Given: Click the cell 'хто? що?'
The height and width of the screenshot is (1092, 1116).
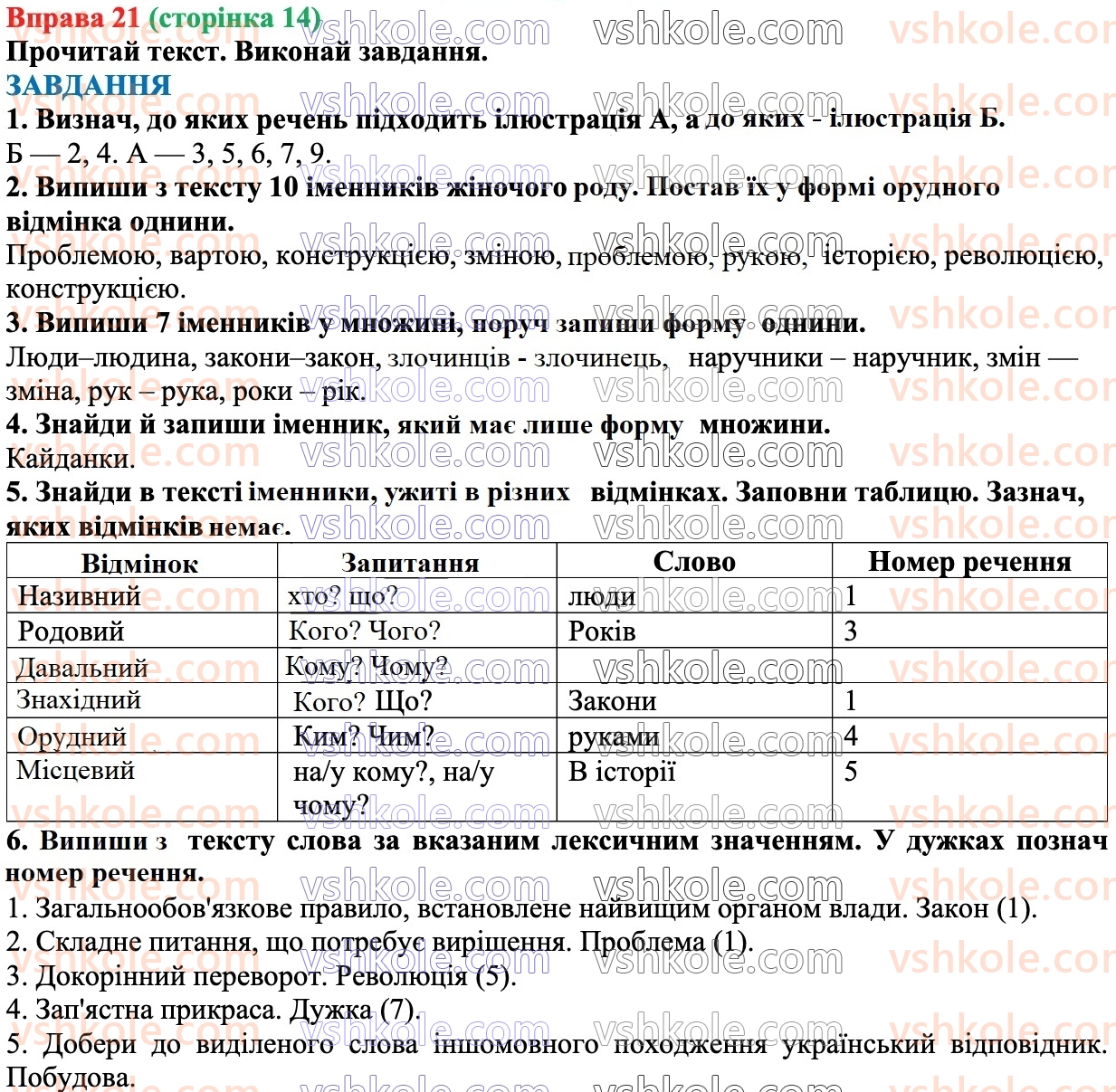Looking at the screenshot, I should tap(342, 596).
